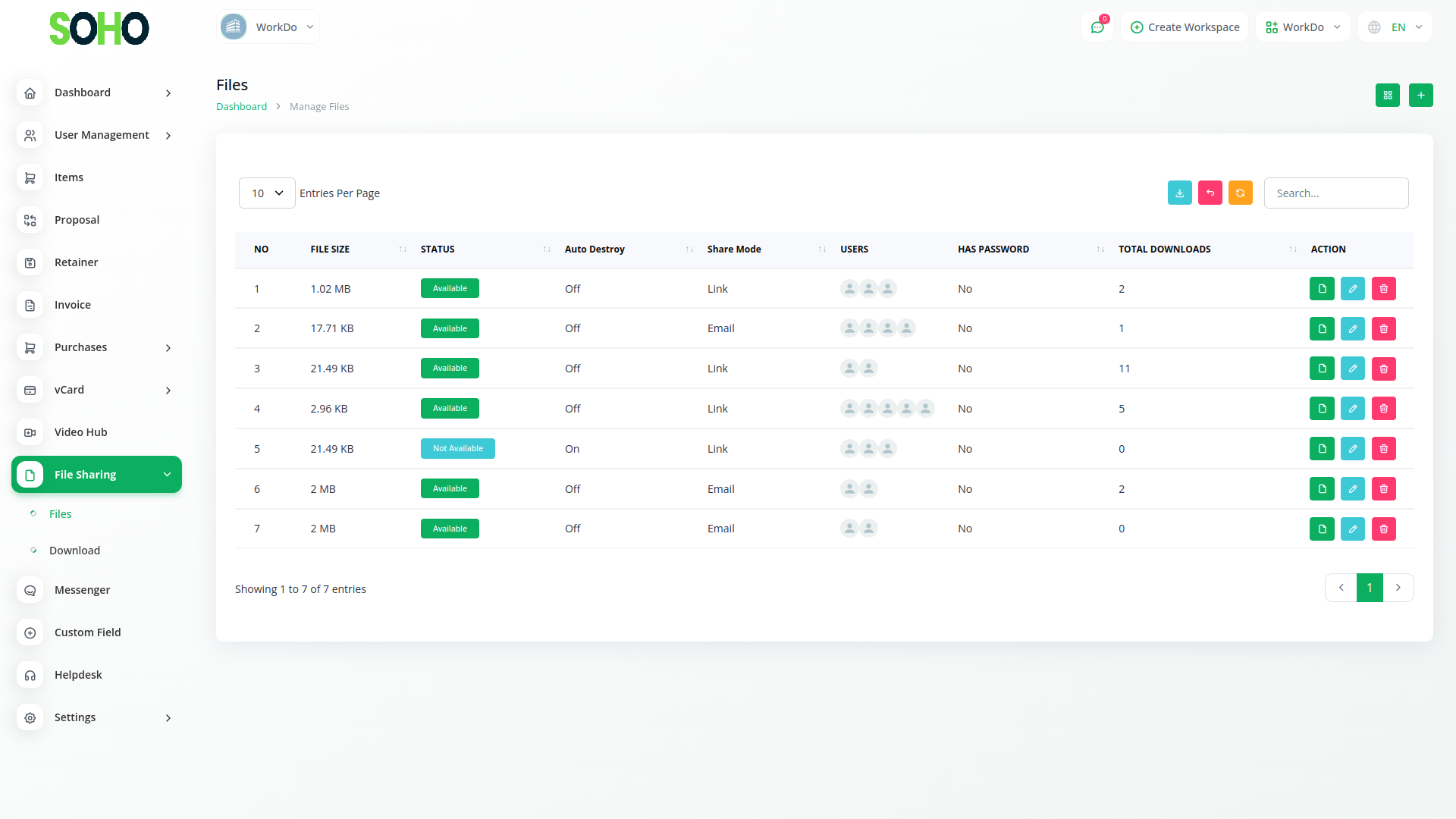Screen dimensions: 1456x819
Task: Edit file row 5 using pencil icon
Action: [x=1352, y=449]
